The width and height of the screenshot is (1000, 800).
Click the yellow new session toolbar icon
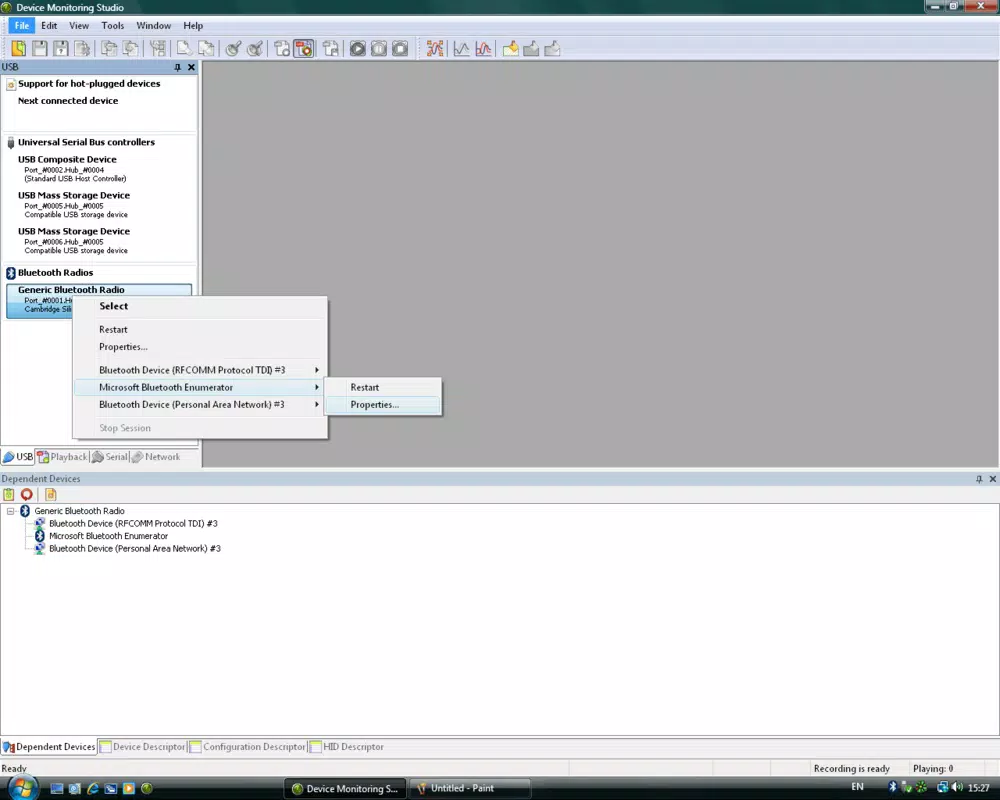click(18, 48)
